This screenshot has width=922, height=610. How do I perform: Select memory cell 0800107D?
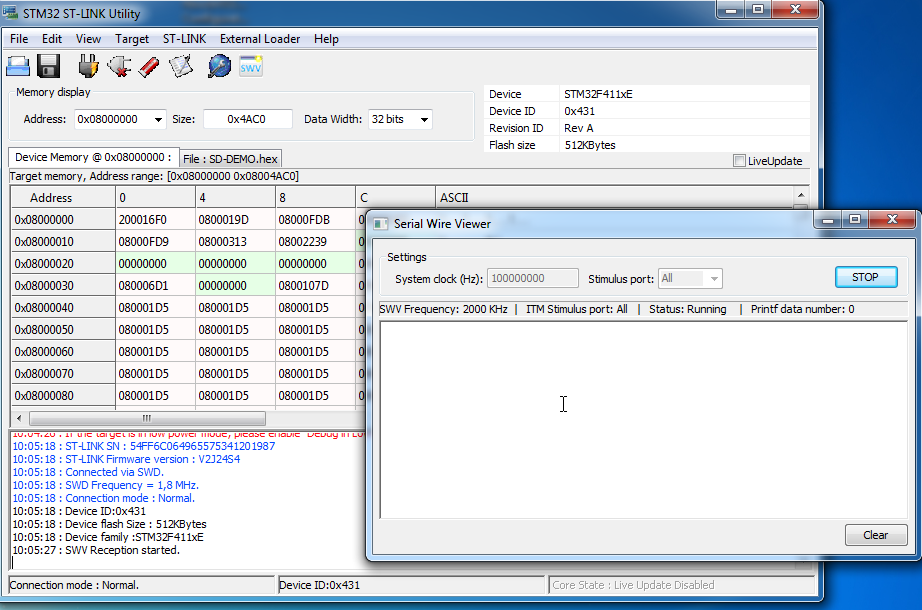click(315, 286)
